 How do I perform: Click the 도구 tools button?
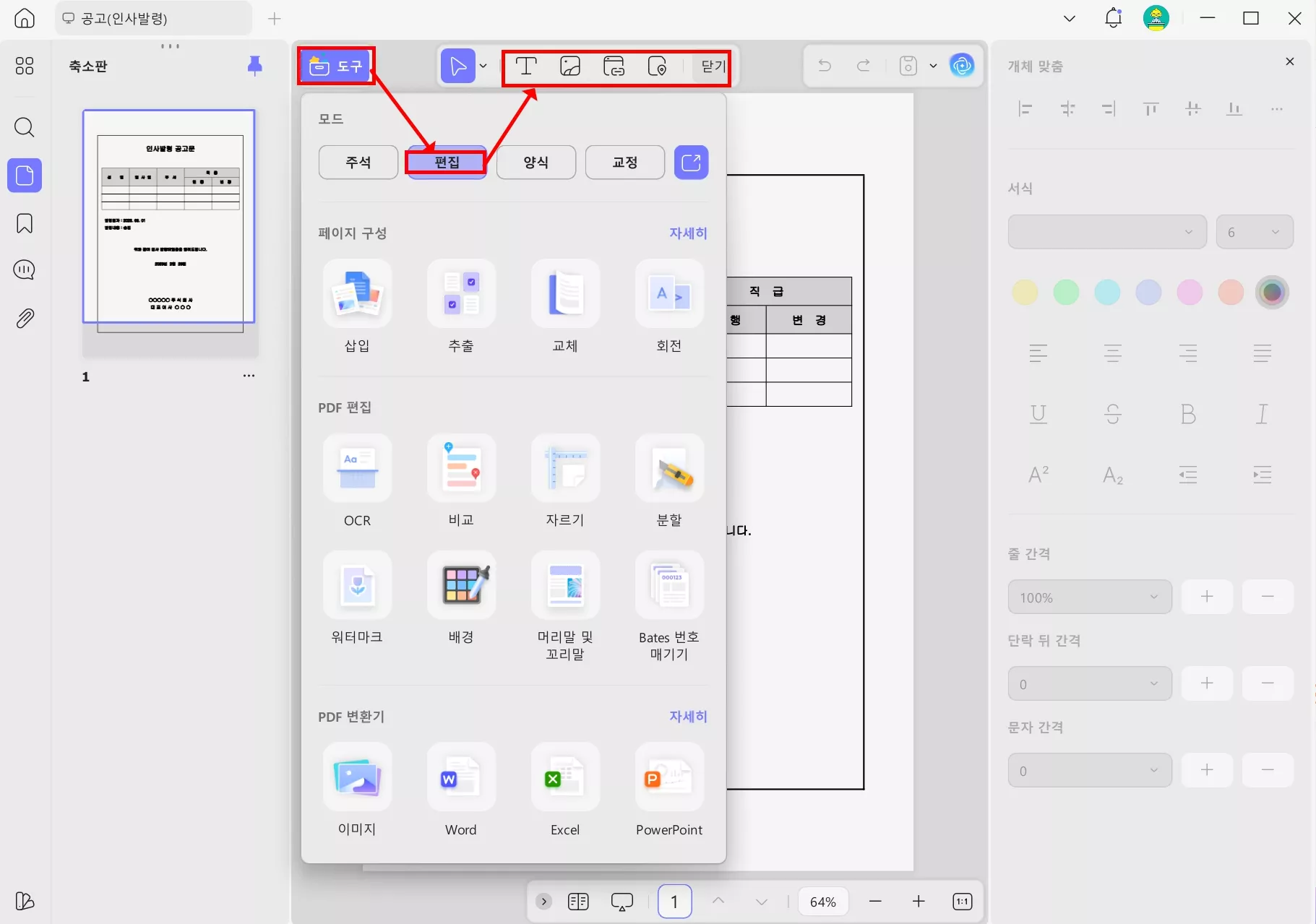pos(336,66)
